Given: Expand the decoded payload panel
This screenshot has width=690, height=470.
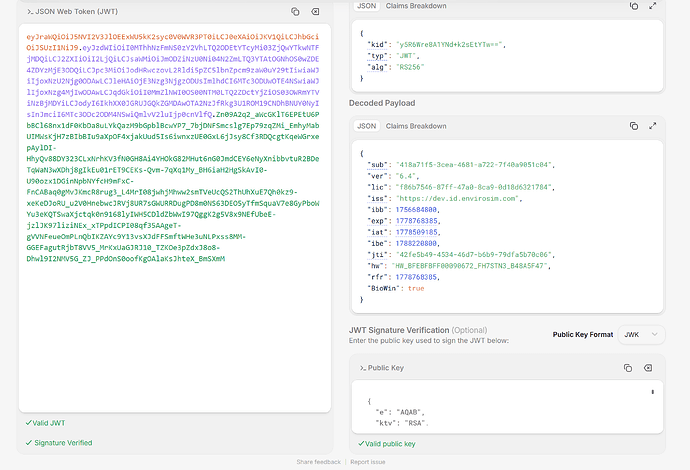Looking at the screenshot, I should click(x=653, y=126).
